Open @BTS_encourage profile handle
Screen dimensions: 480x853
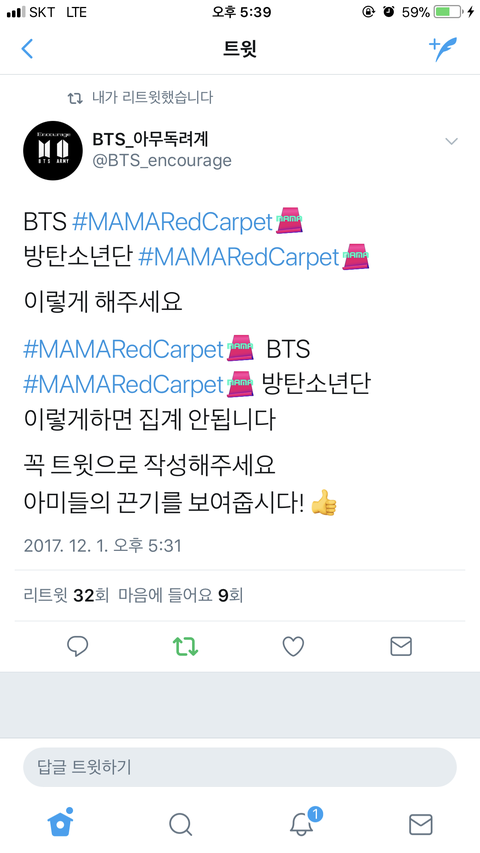click(x=162, y=161)
